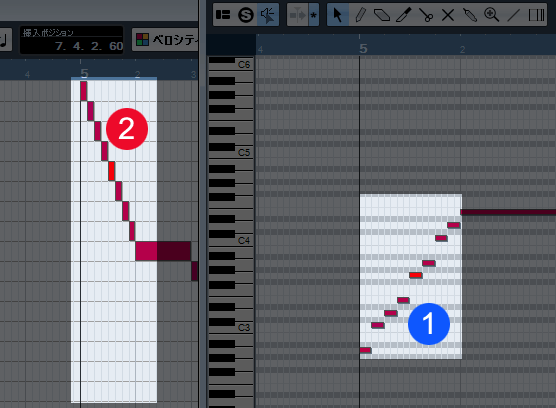
Task: Select the Mute X tool
Action: tap(448, 15)
